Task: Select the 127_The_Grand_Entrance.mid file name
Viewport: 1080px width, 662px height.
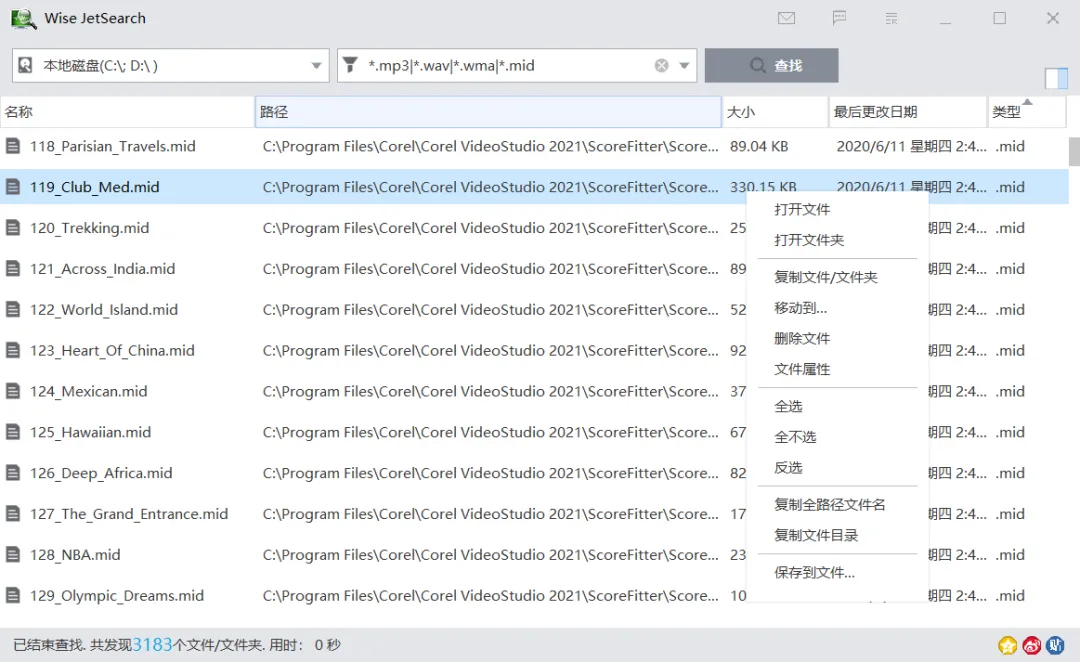Action: [x=129, y=514]
